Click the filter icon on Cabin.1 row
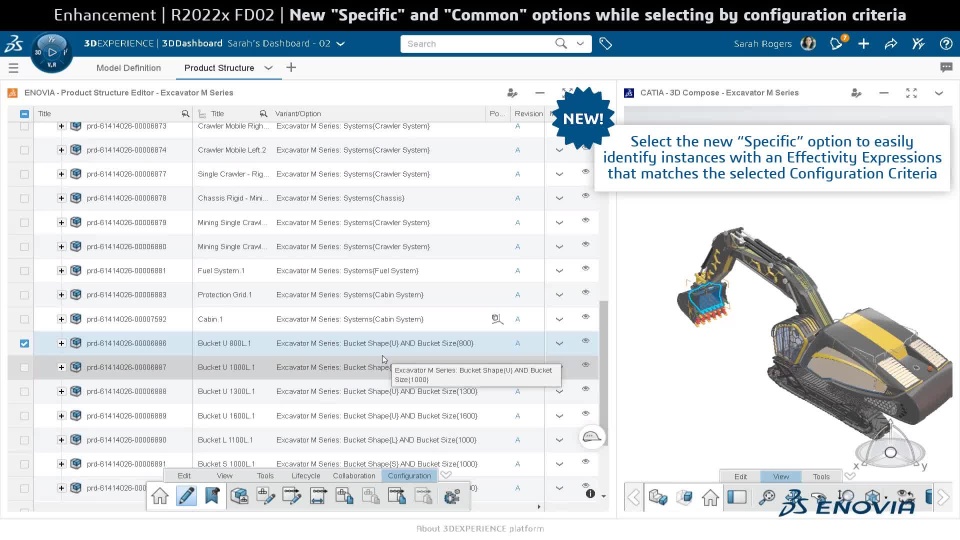 click(x=497, y=319)
